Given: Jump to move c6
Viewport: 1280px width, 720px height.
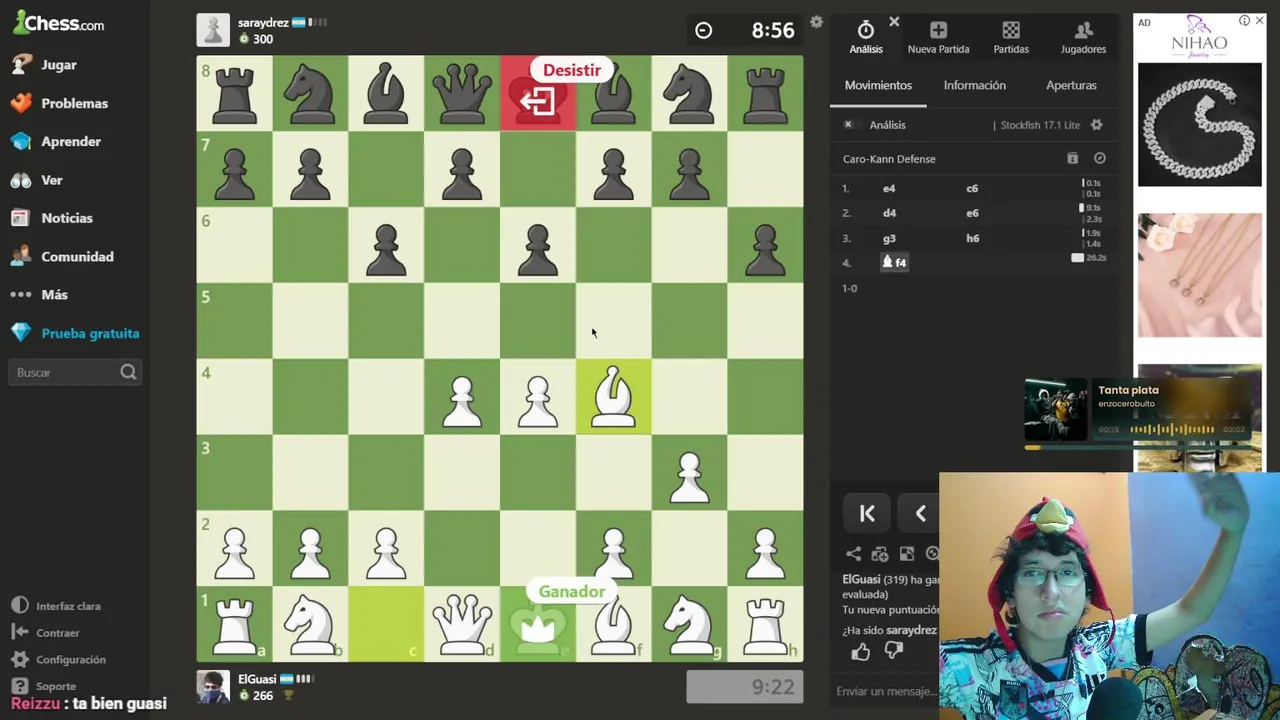Looking at the screenshot, I should coord(972,188).
